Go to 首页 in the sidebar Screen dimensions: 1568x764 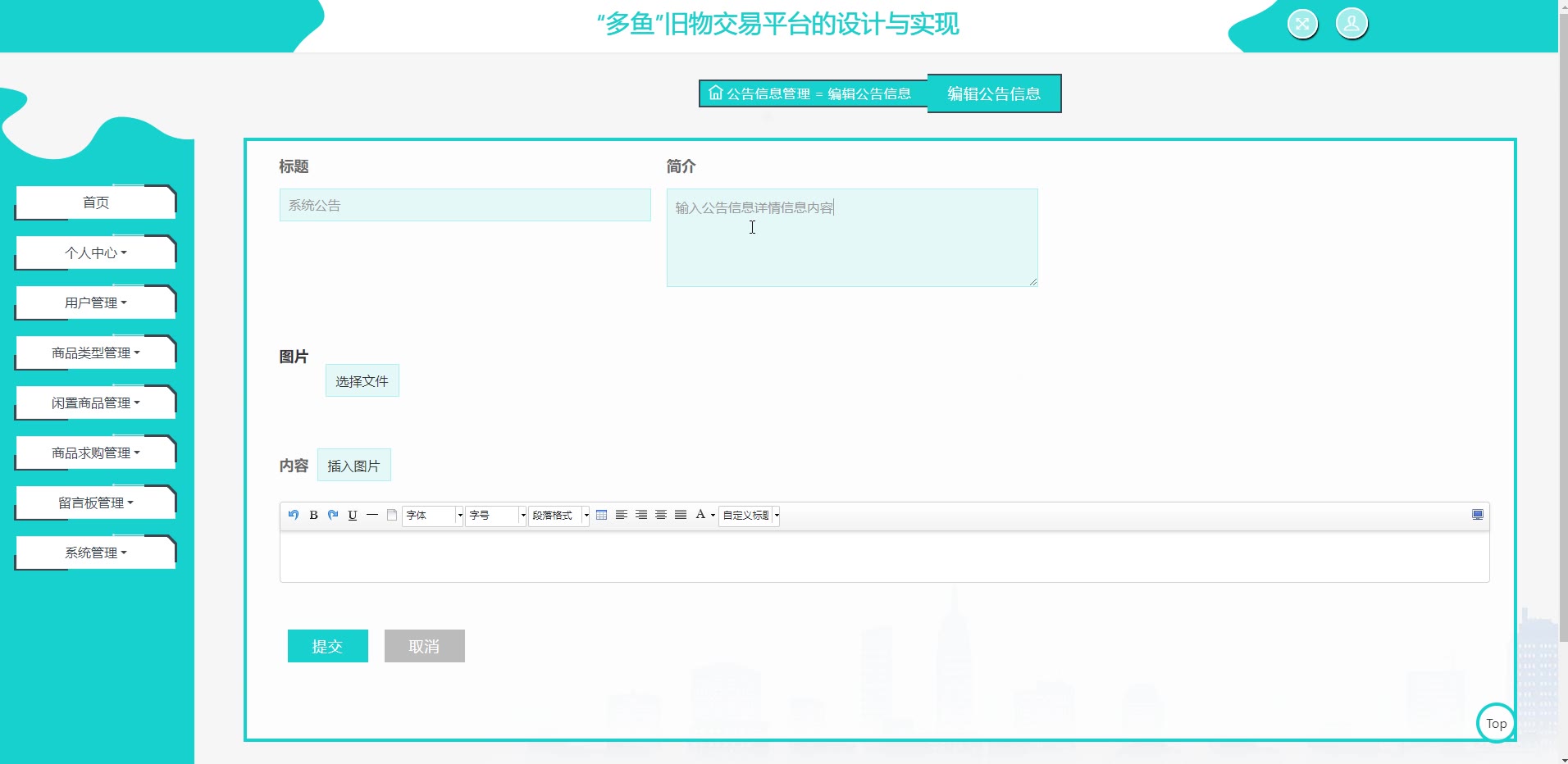(x=96, y=202)
